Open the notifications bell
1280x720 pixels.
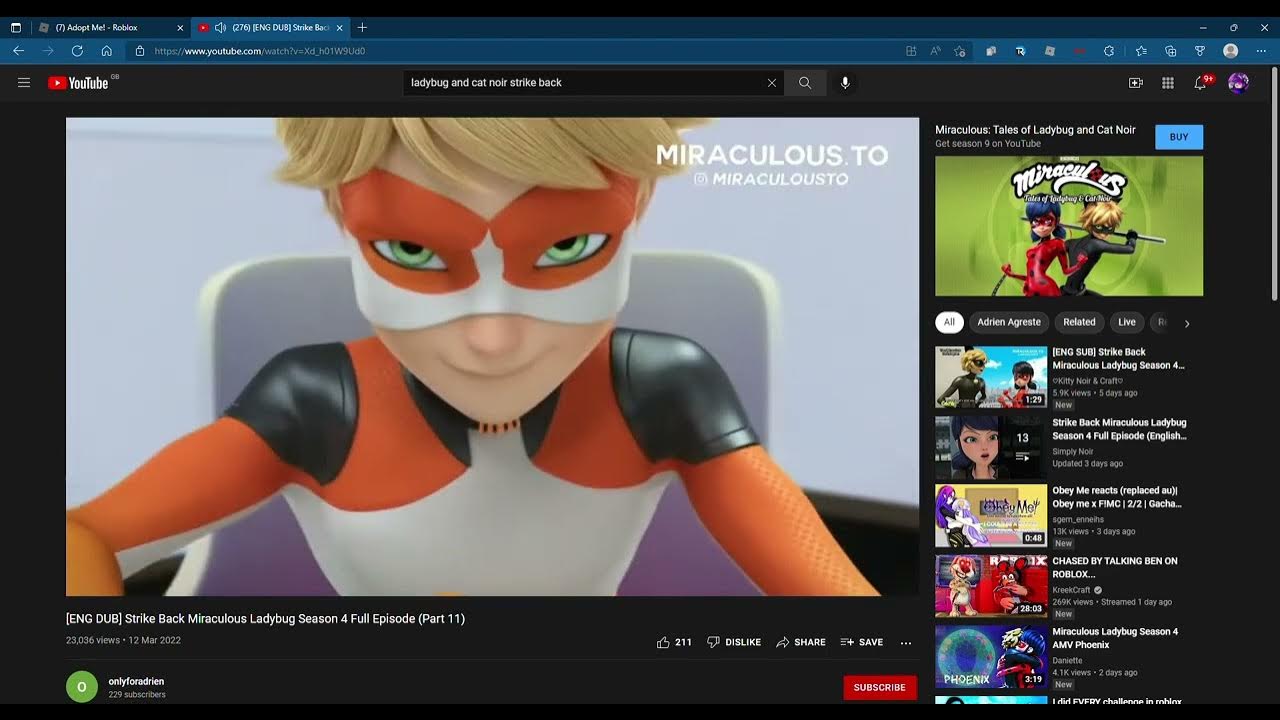(x=1201, y=83)
